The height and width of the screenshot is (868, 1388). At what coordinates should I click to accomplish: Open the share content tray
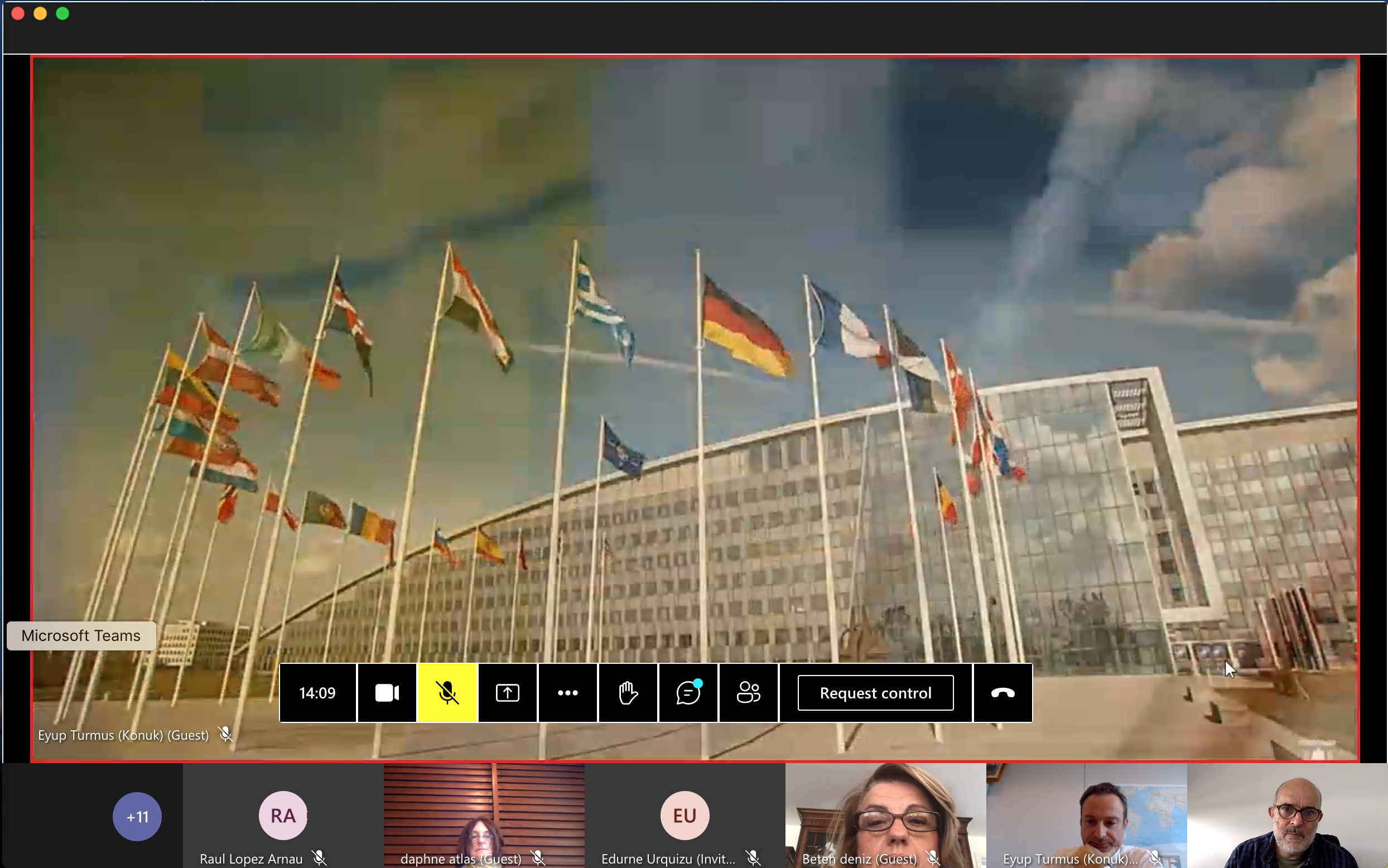coord(508,693)
